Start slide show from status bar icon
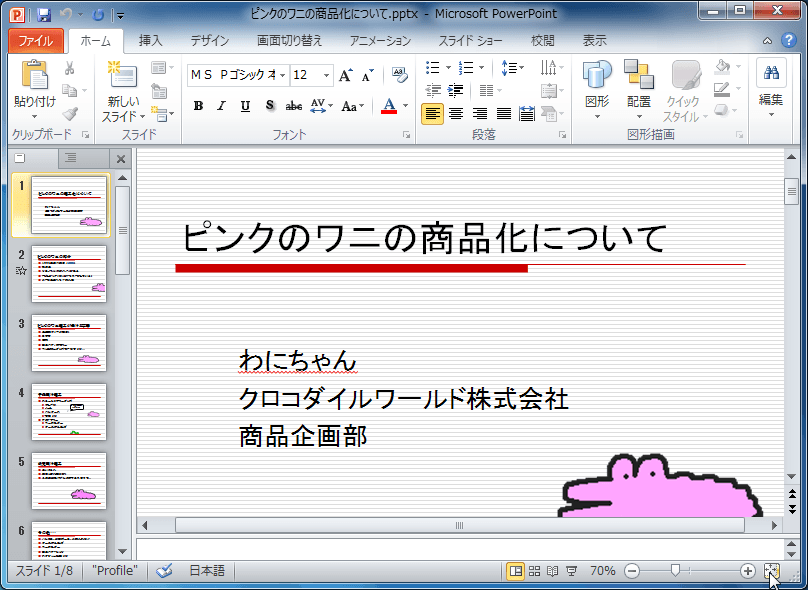Screen dimensions: 808x590 [x=571, y=570]
